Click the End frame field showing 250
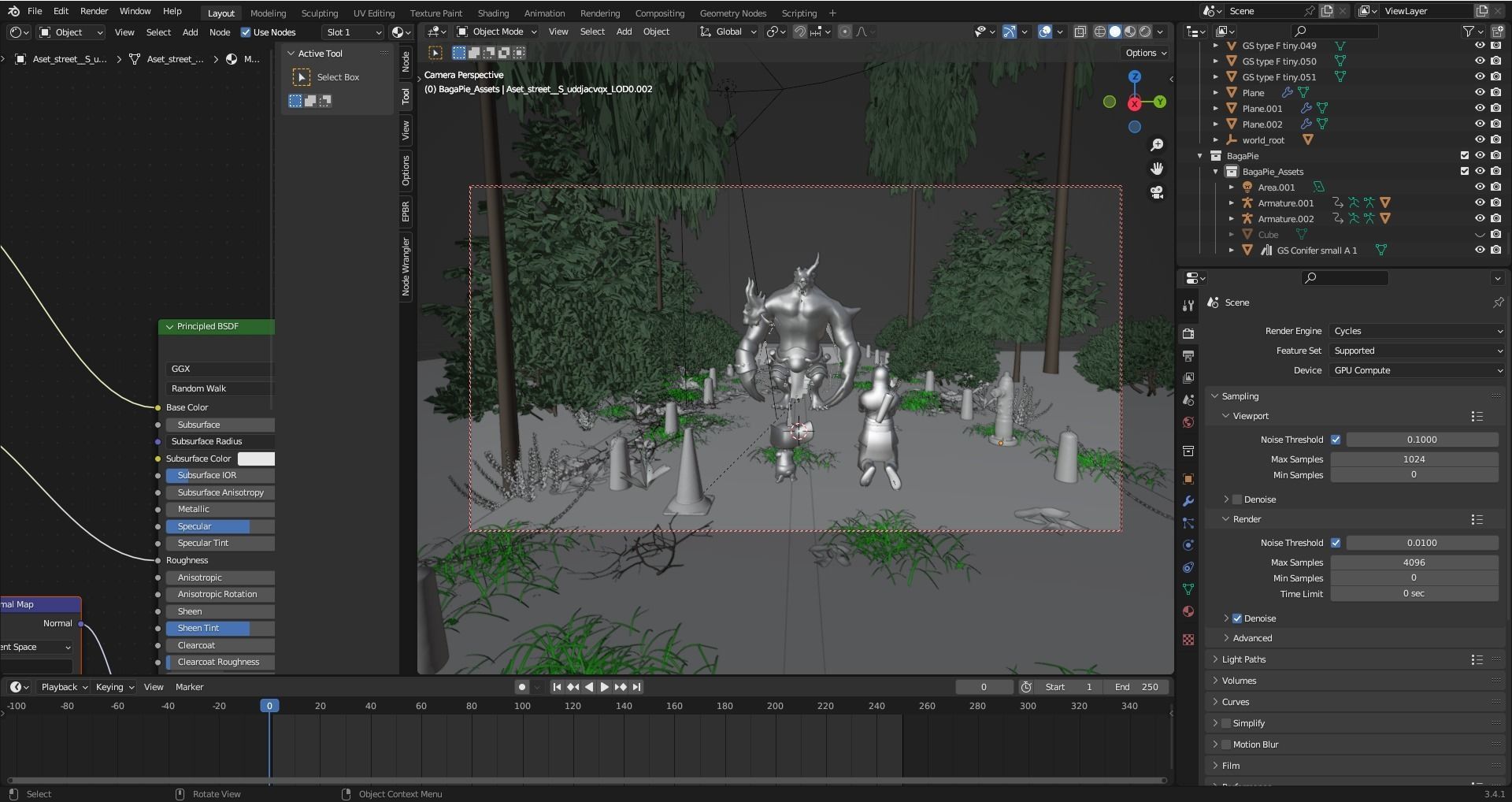Image resolution: width=1512 pixels, height=802 pixels. click(1136, 687)
